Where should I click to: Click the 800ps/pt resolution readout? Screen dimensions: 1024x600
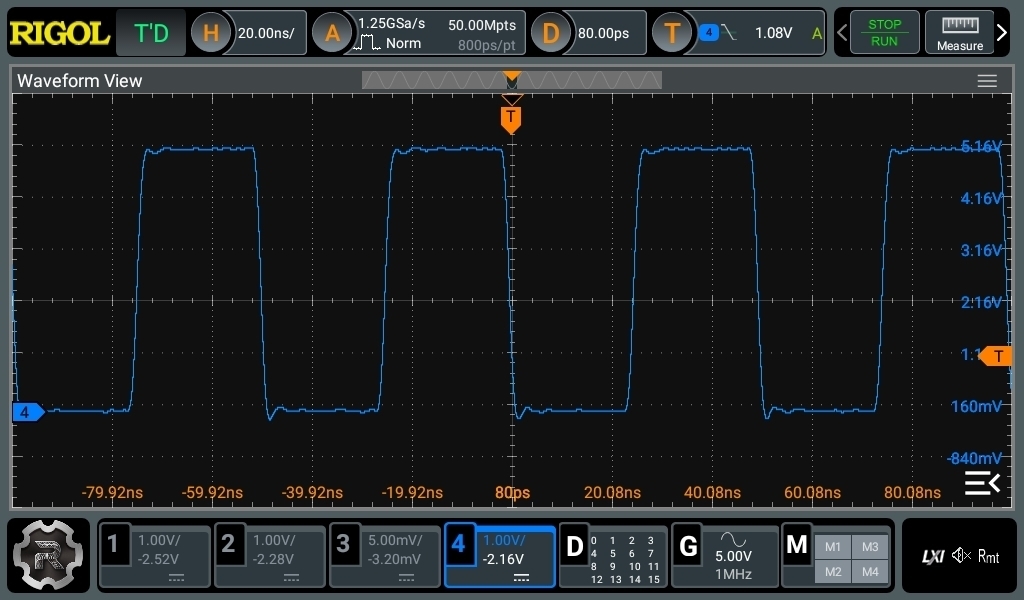coord(486,45)
